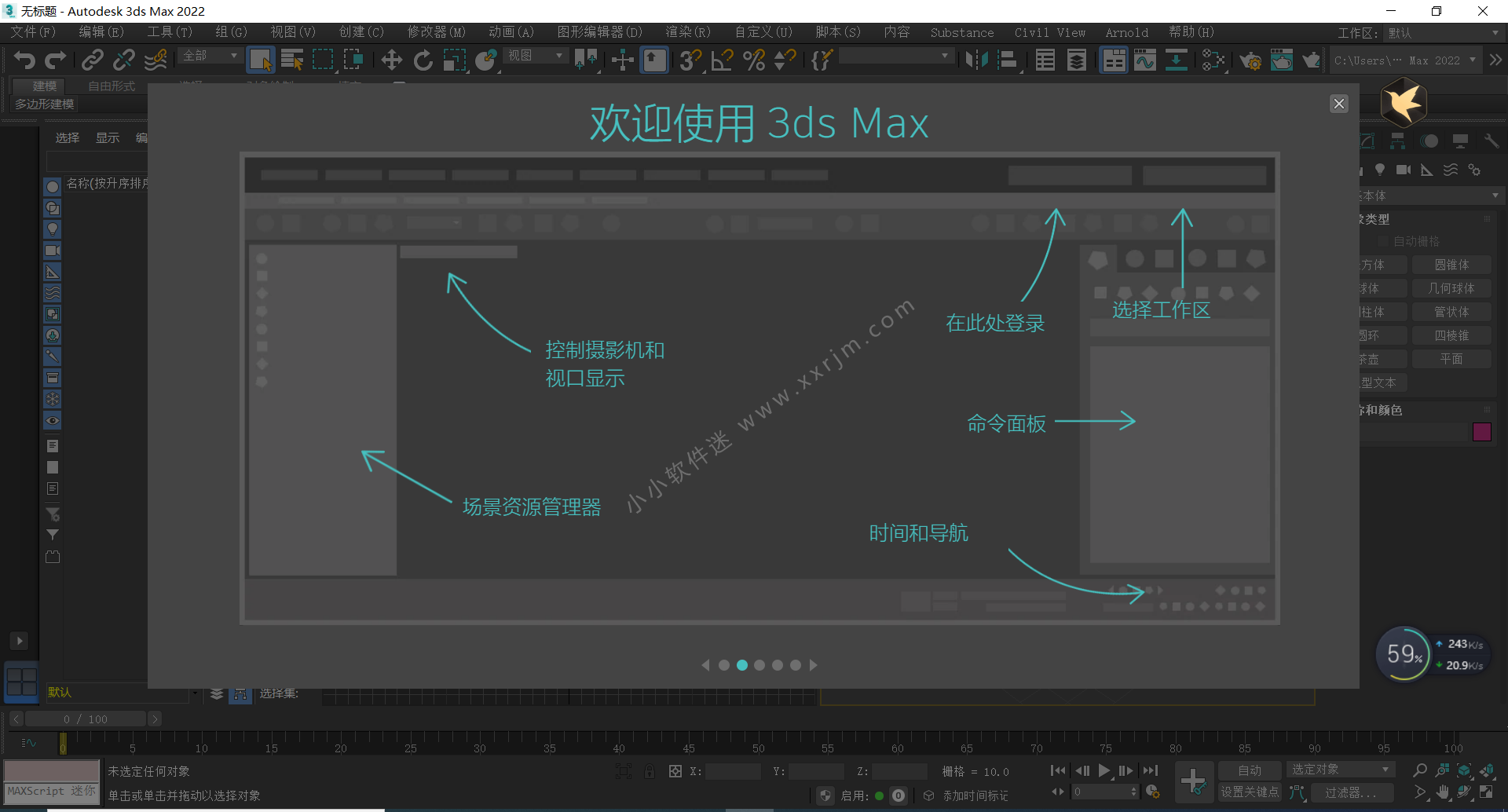Open the 渲染(R) menu
The height and width of the screenshot is (812, 1508).
688,32
